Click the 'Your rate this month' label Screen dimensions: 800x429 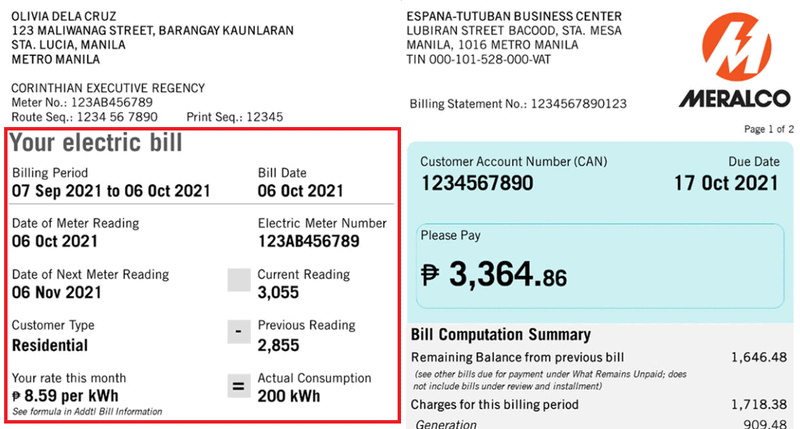[69, 378]
